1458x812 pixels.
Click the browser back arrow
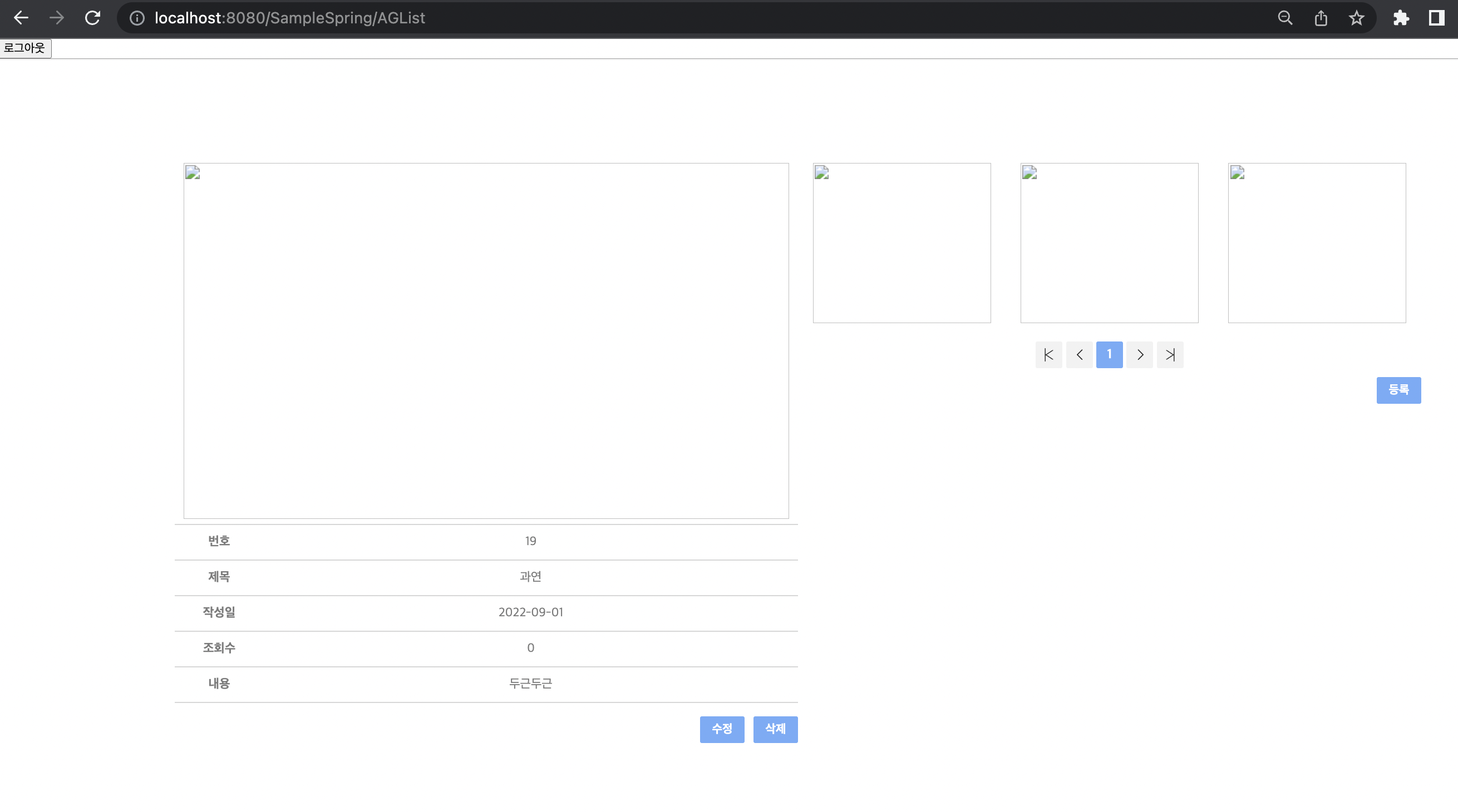[x=21, y=18]
